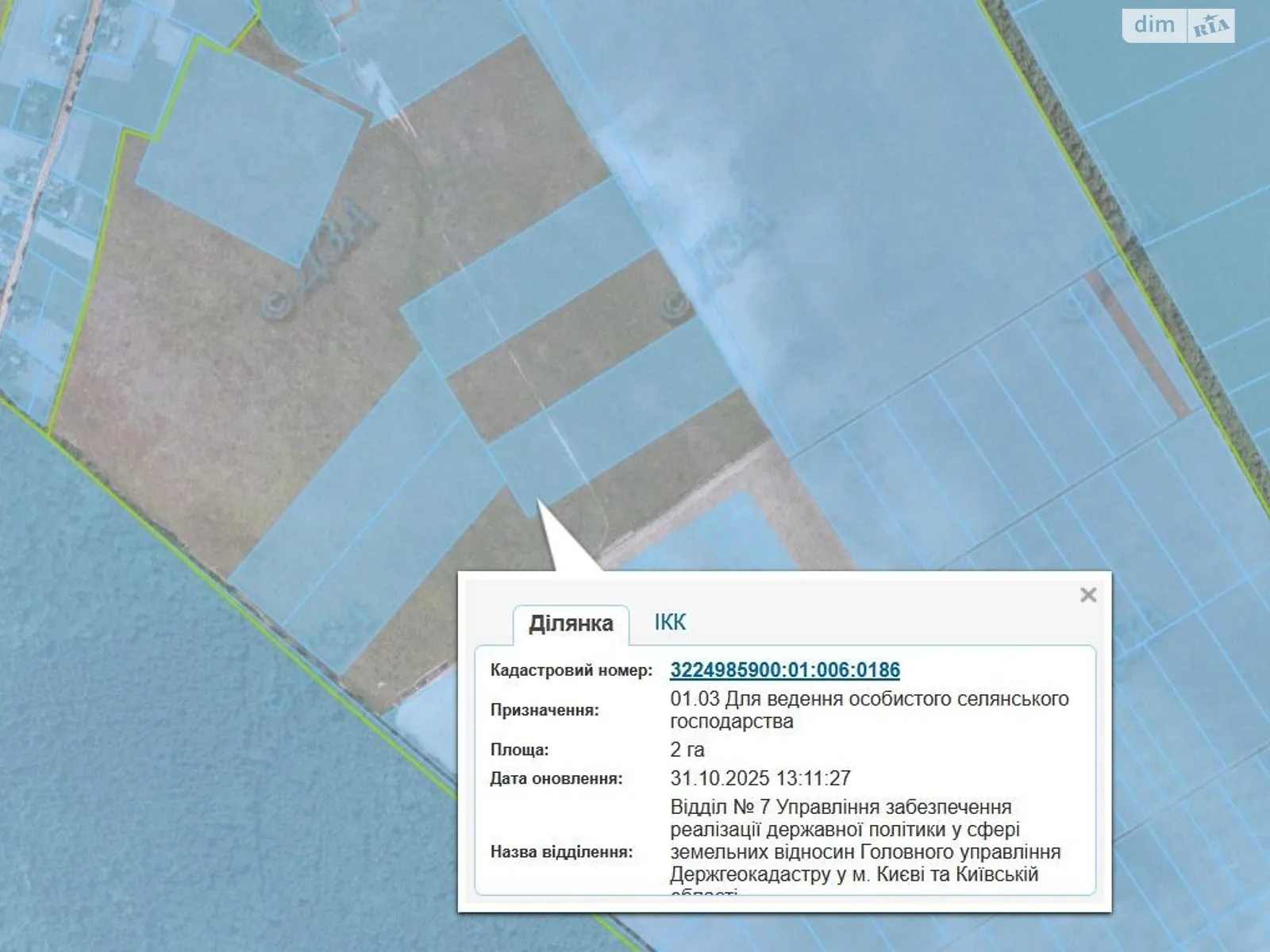The width and height of the screenshot is (1270, 952).
Task: Click the area value 2 га
Action: tap(687, 750)
